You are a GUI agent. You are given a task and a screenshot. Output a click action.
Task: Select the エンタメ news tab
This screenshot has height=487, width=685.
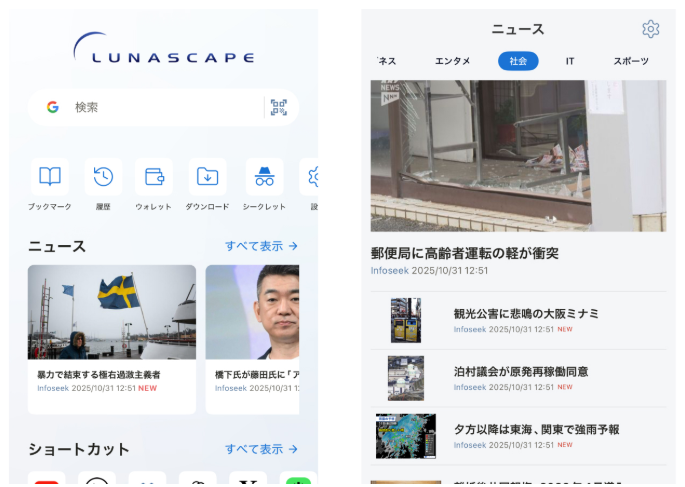pos(452,61)
